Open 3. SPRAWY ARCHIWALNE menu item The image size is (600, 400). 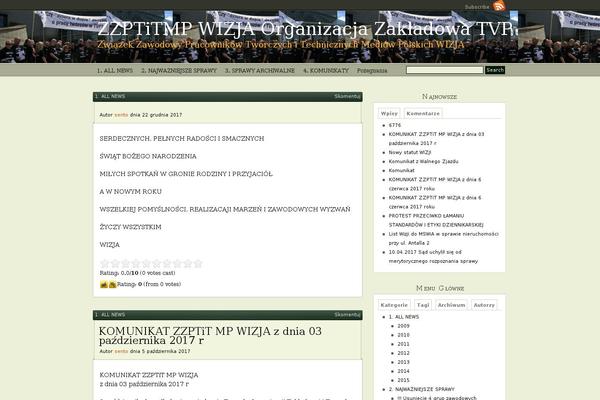(x=260, y=70)
